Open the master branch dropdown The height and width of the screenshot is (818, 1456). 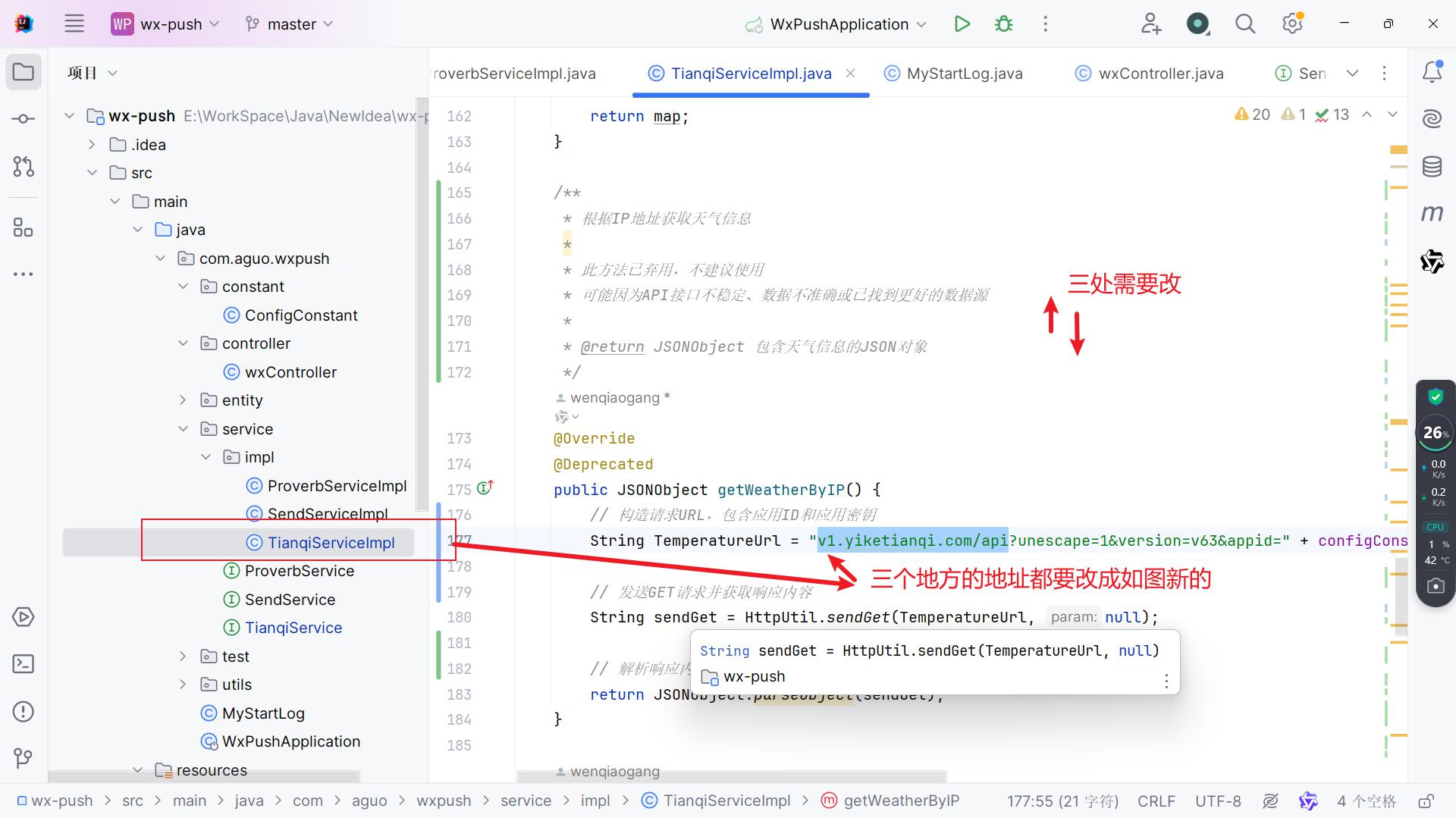click(x=290, y=24)
